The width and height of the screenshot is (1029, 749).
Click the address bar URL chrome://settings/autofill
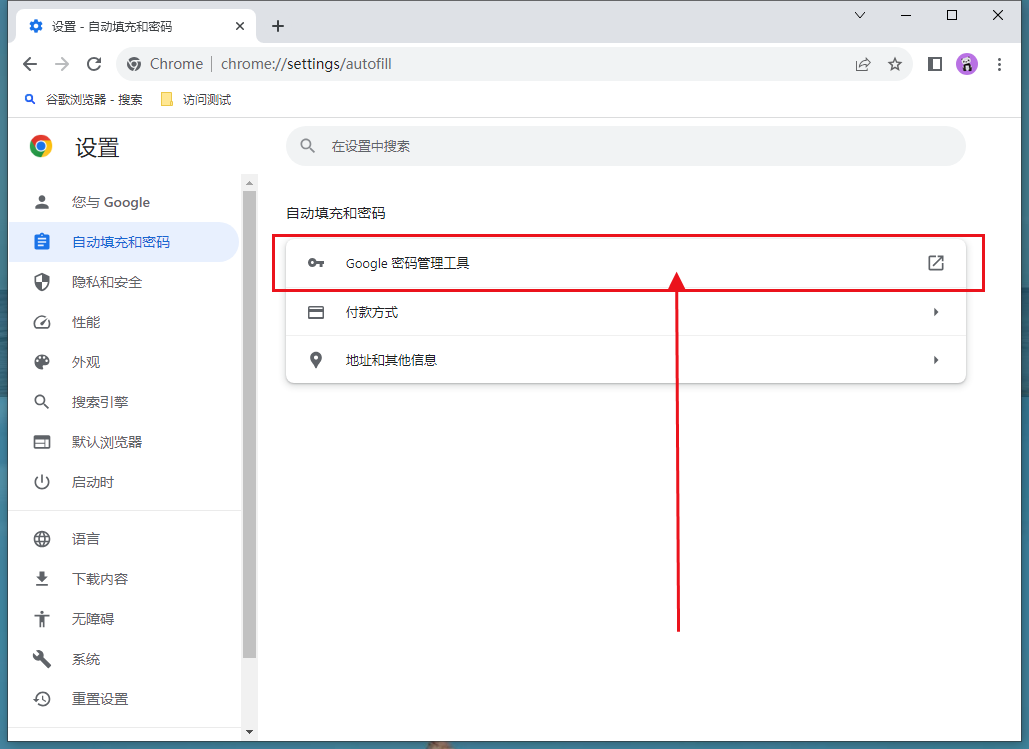pyautogui.click(x=306, y=64)
